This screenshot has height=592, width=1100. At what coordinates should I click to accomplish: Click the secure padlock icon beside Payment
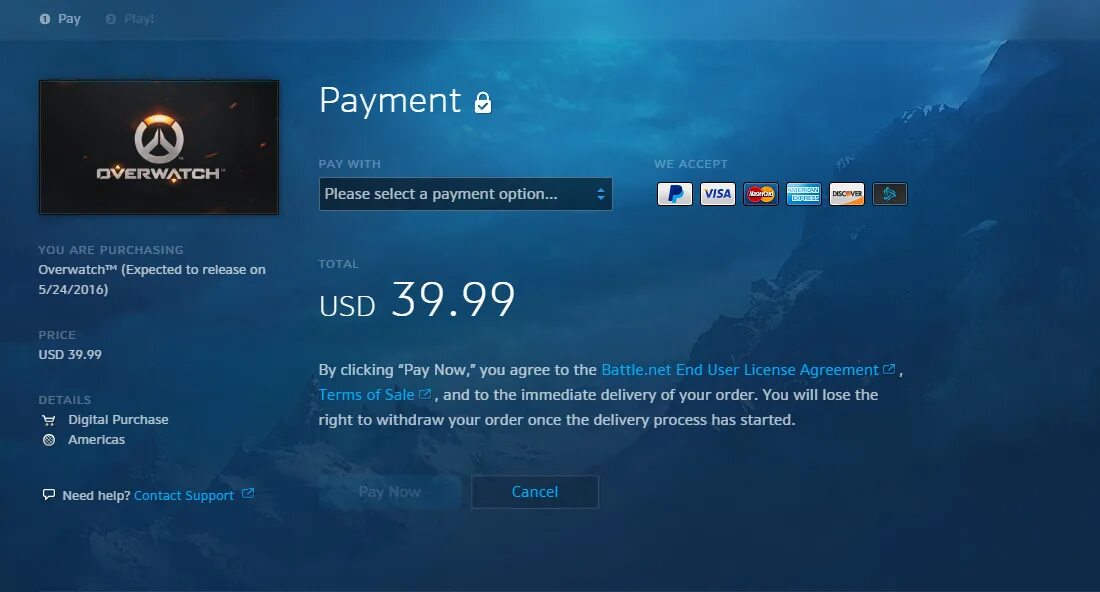[x=483, y=102]
